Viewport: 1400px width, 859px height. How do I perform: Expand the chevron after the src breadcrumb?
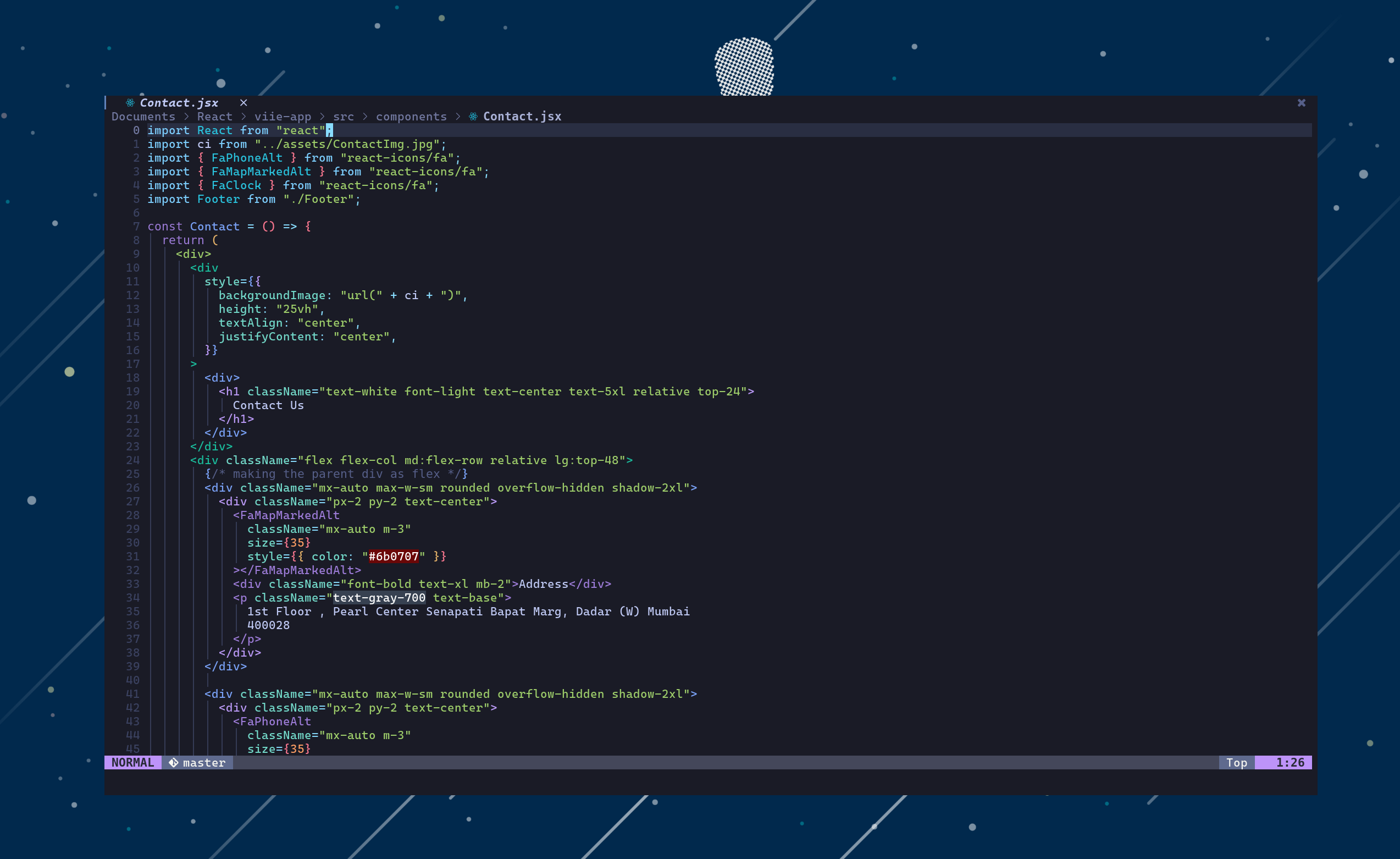tap(365, 117)
